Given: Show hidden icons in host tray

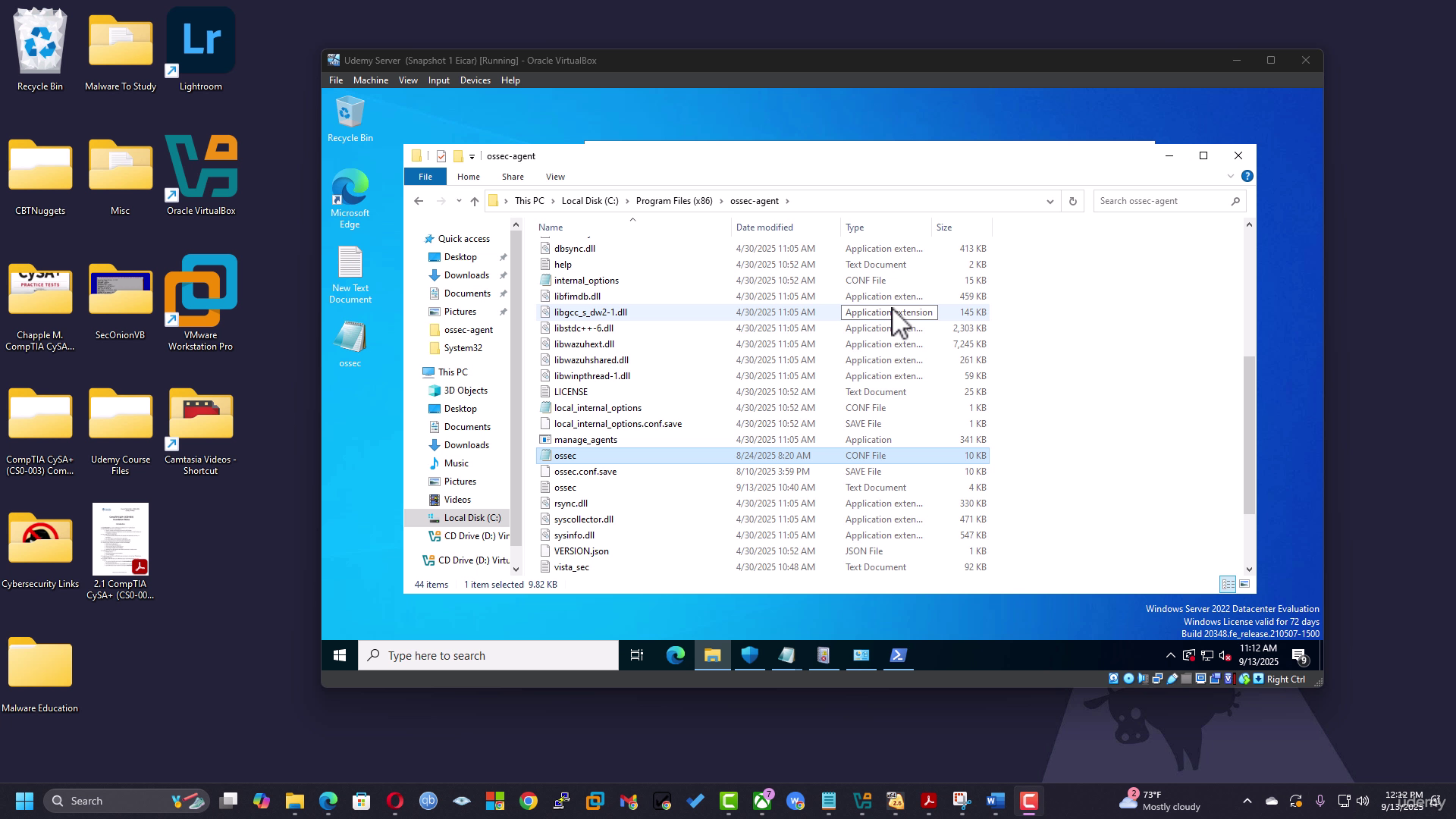Looking at the screenshot, I should pyautogui.click(x=1247, y=801).
